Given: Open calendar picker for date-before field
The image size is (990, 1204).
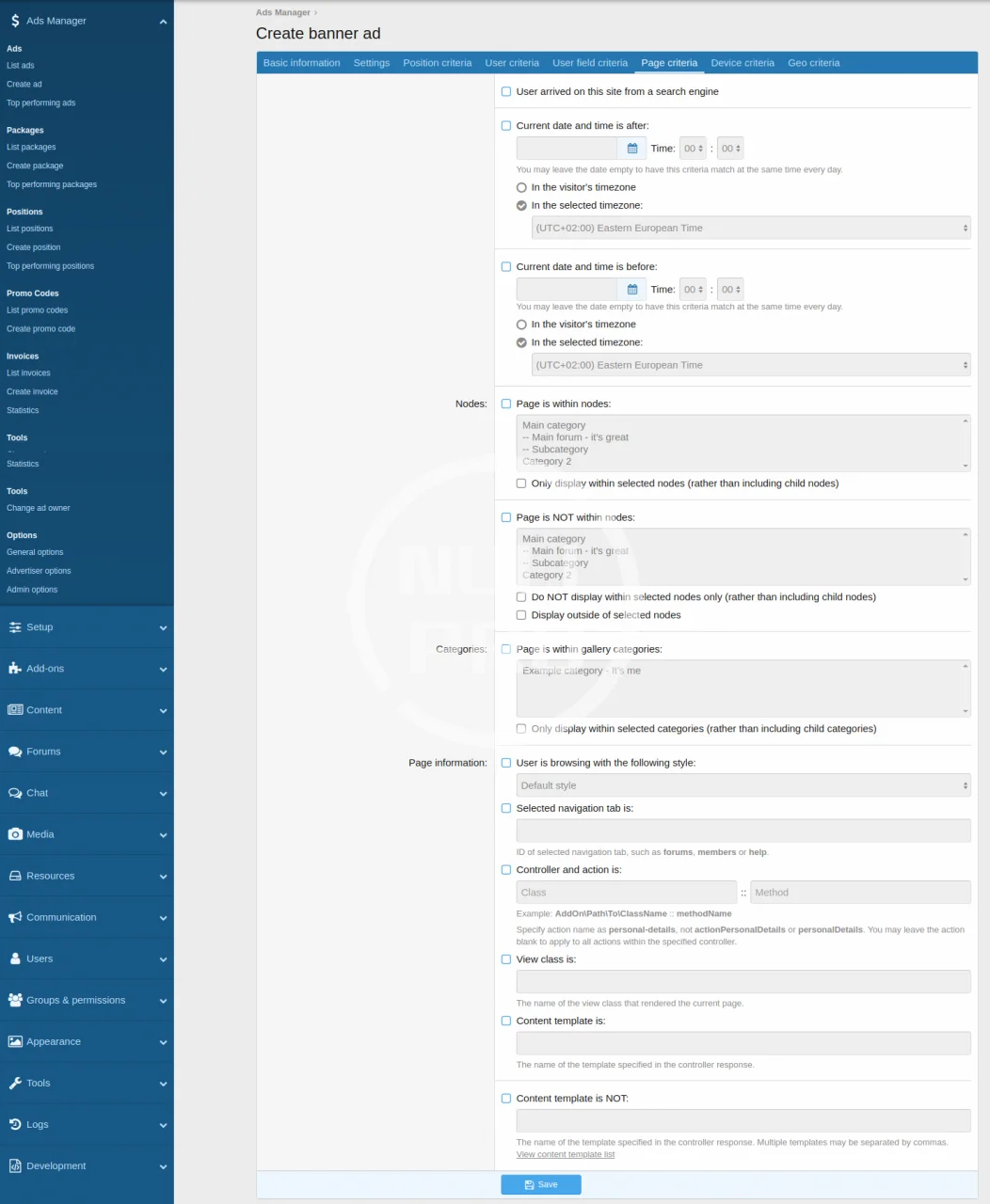Looking at the screenshot, I should click(x=632, y=290).
